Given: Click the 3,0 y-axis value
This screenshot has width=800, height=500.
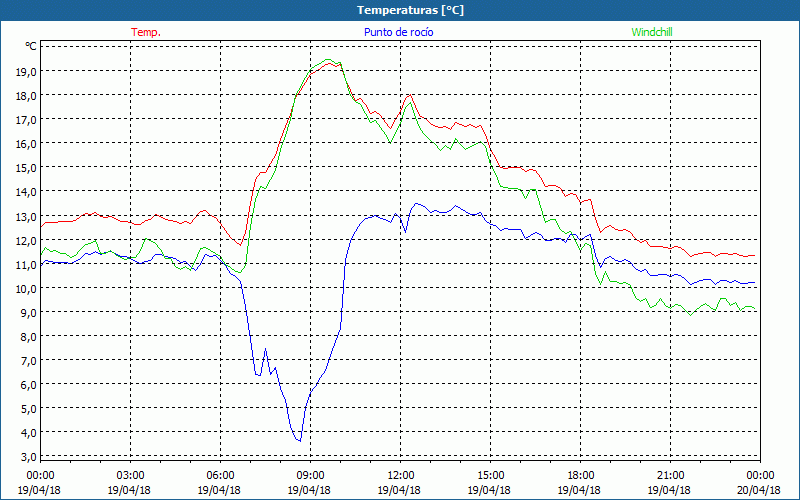Looking at the screenshot, I should click(x=29, y=457).
